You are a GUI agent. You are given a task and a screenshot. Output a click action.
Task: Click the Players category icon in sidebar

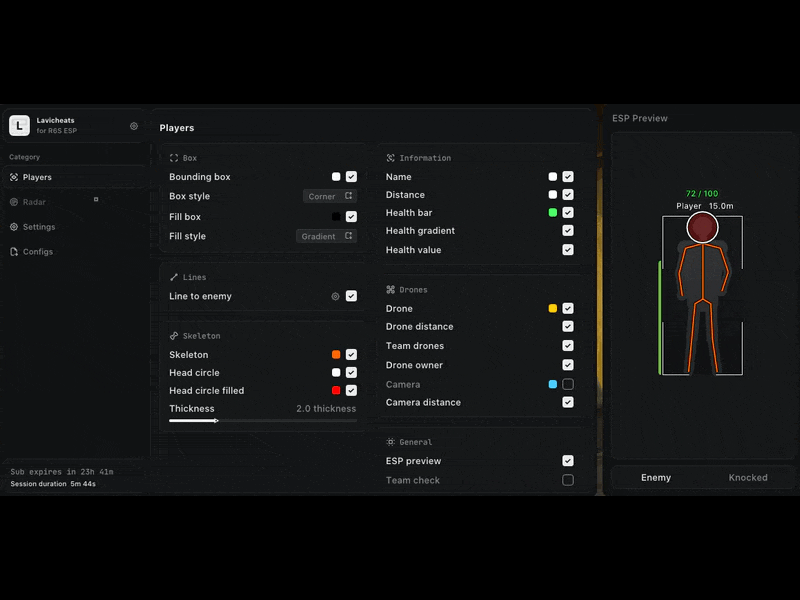pyautogui.click(x=14, y=177)
